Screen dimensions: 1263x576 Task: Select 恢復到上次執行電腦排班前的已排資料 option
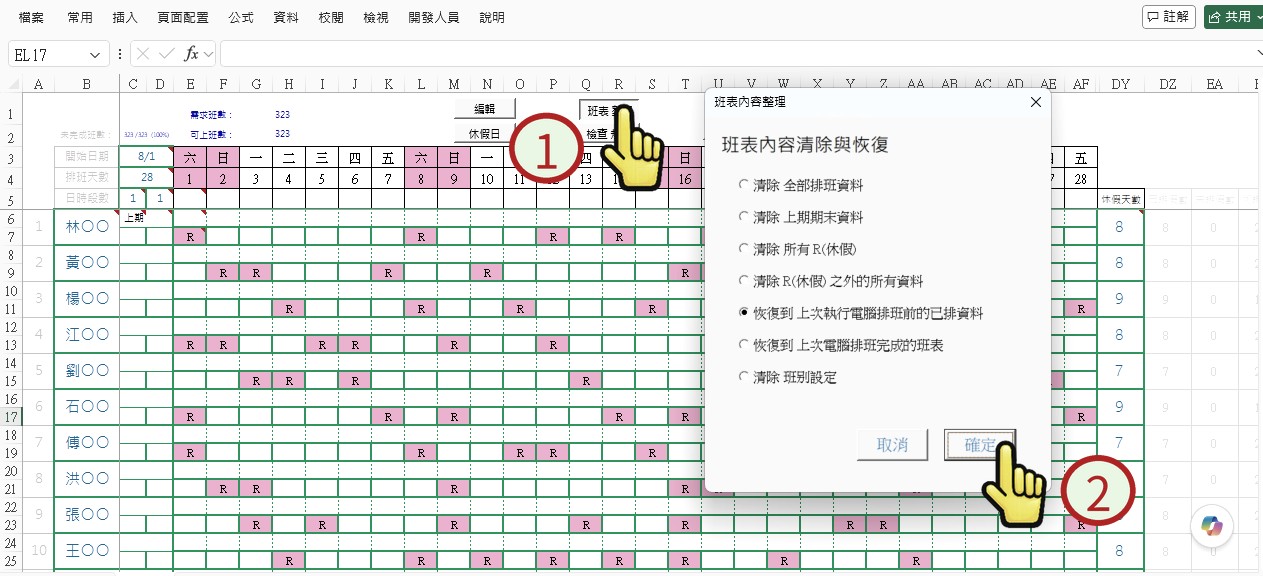(x=743, y=313)
